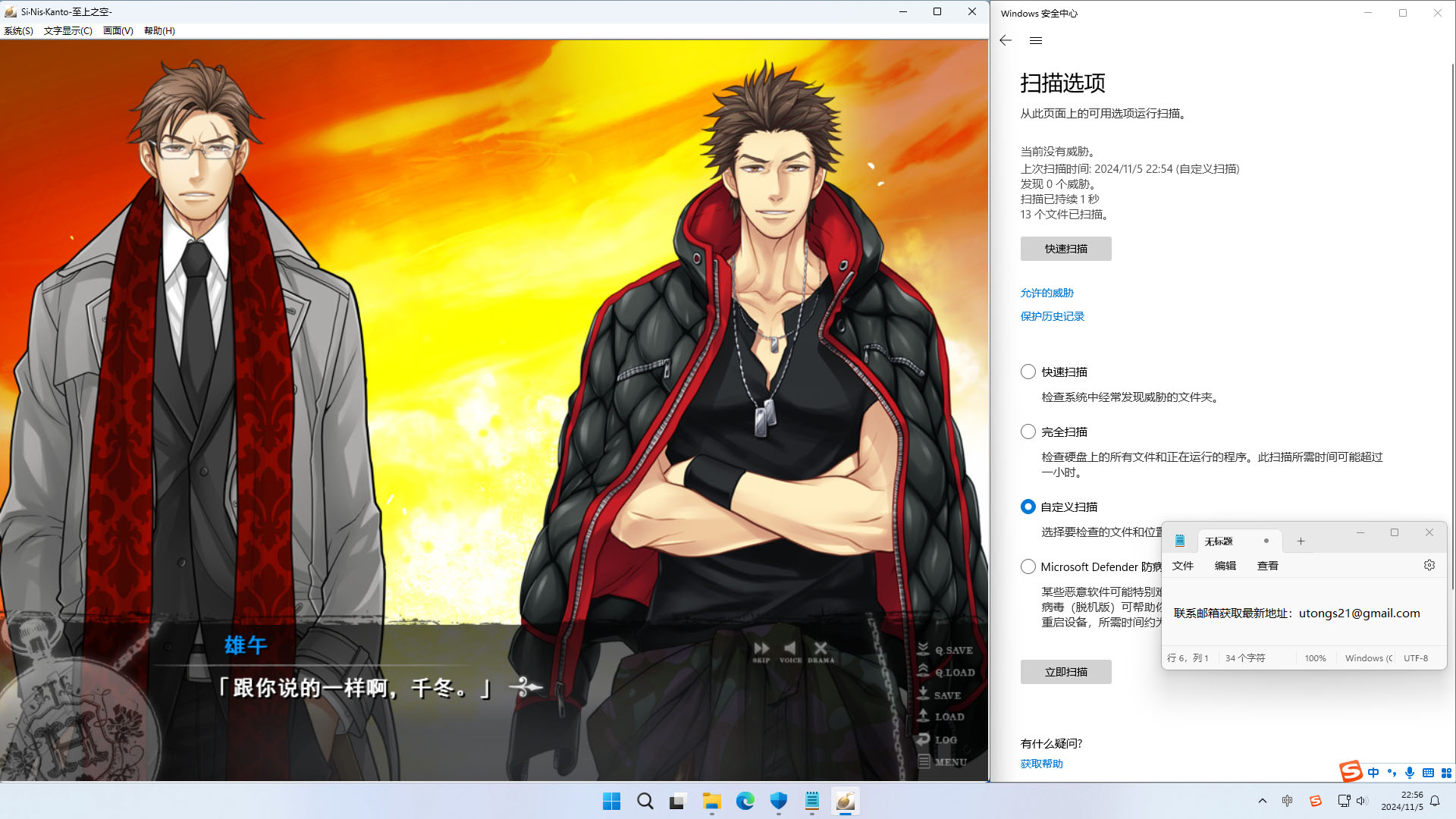Image resolution: width=1456 pixels, height=819 pixels.
Task: Open Notepad settings gear icon
Action: point(1429,566)
